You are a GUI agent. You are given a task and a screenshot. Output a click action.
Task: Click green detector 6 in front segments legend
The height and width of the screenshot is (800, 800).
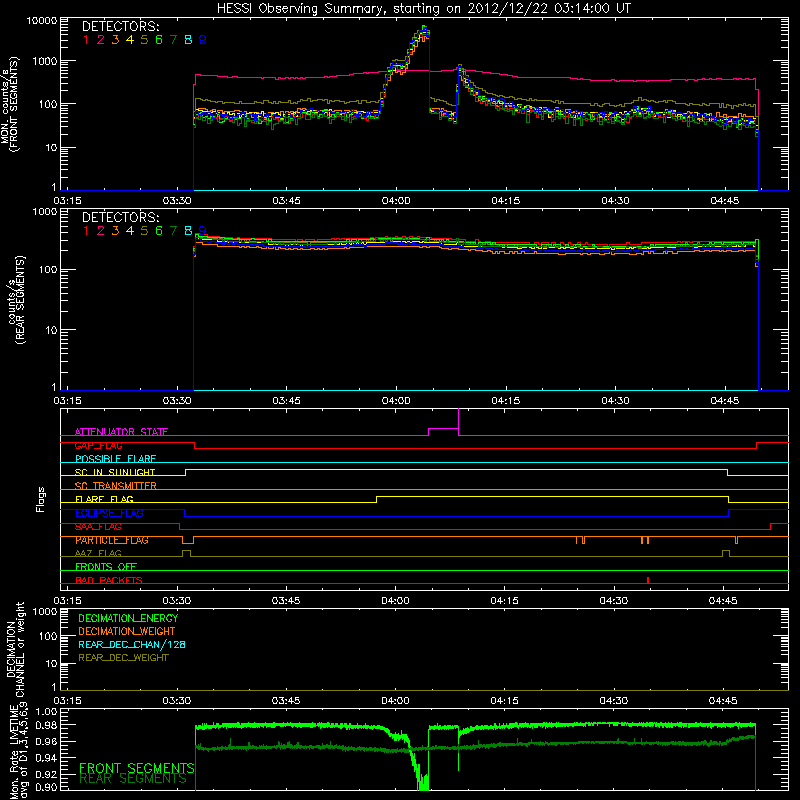(x=159, y=40)
